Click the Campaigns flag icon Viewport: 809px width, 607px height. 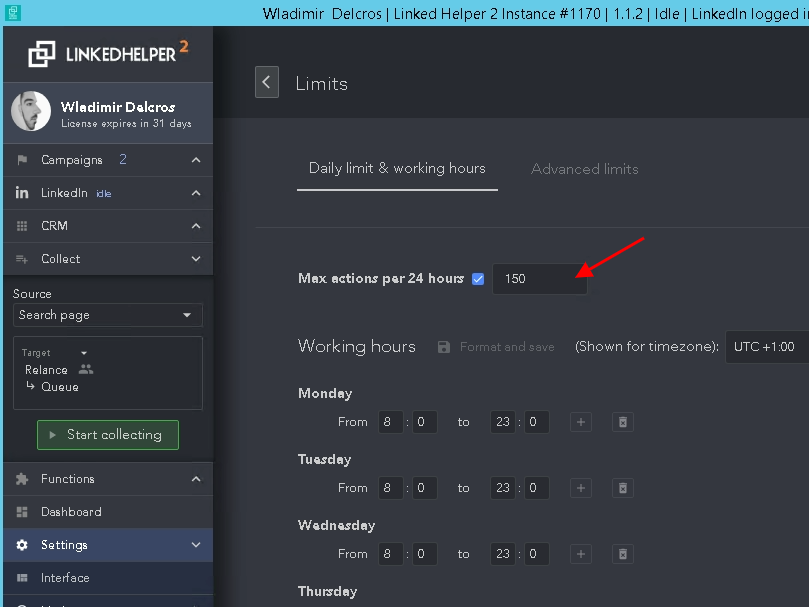point(22,160)
